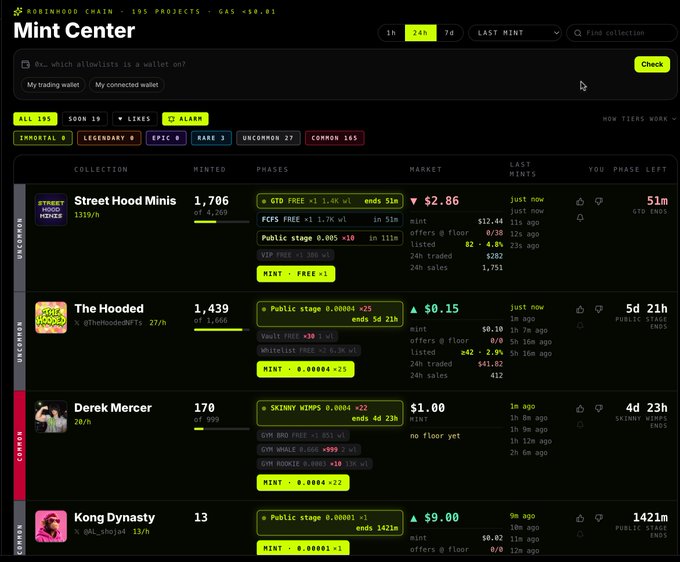Show SOON 19 projects tab
Screen dimensions: 680x562
pos(85,119)
